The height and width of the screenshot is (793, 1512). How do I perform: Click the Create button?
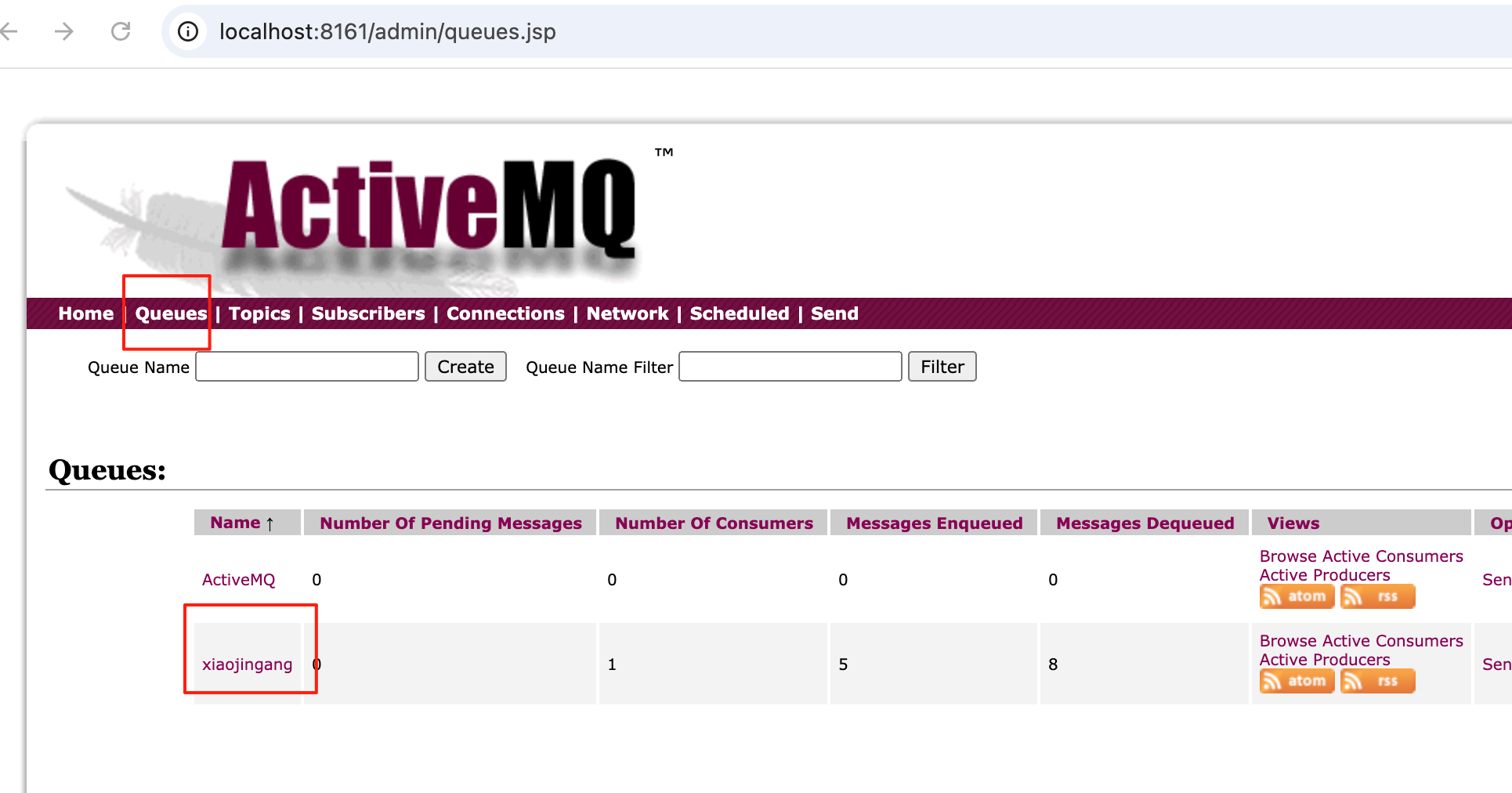[465, 367]
